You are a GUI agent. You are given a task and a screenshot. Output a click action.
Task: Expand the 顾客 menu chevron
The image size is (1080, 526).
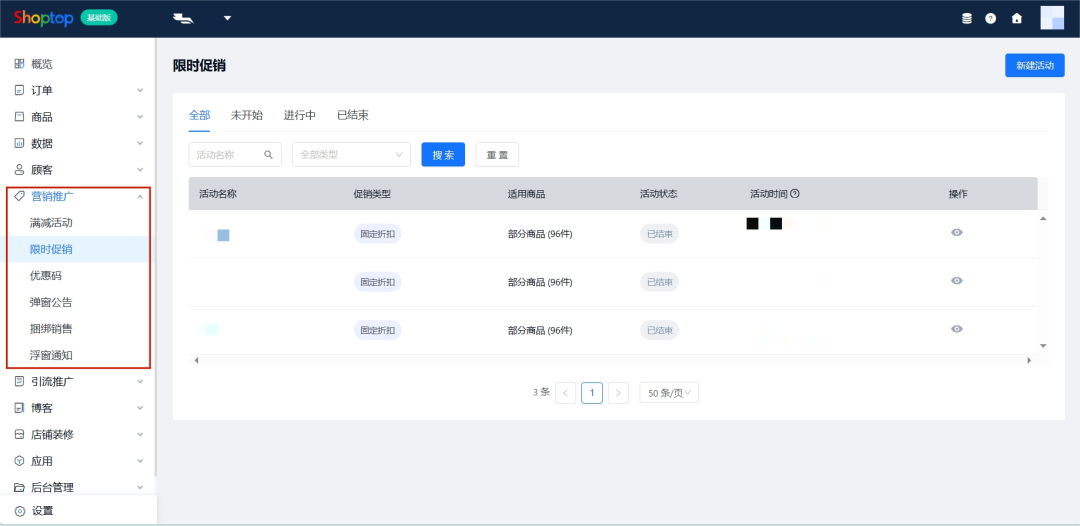141,169
